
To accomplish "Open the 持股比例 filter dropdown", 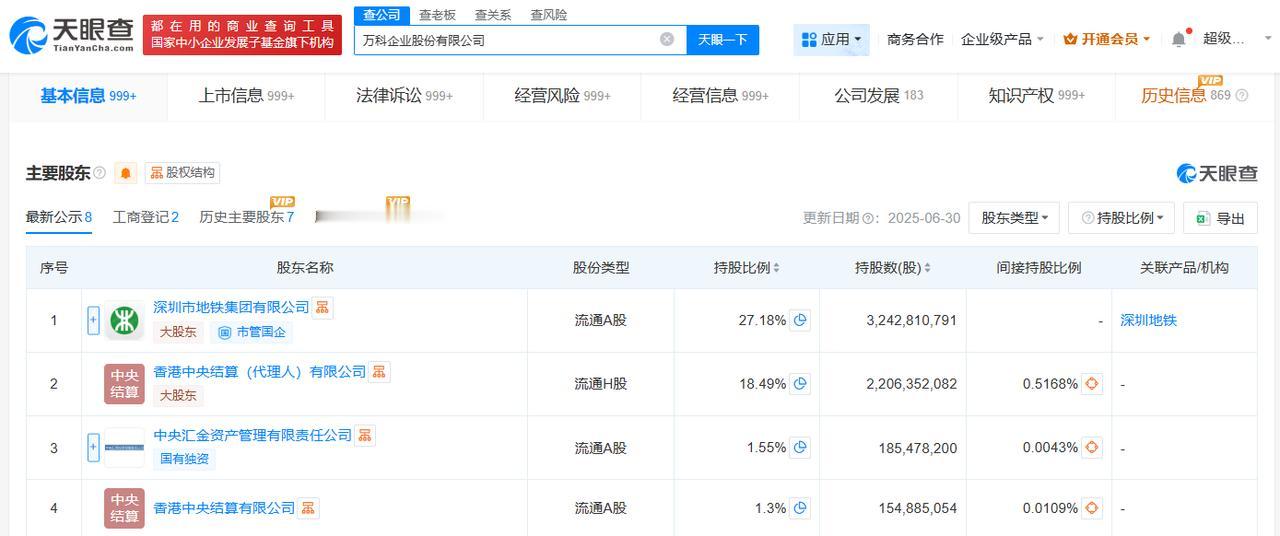I will pos(1122,218).
